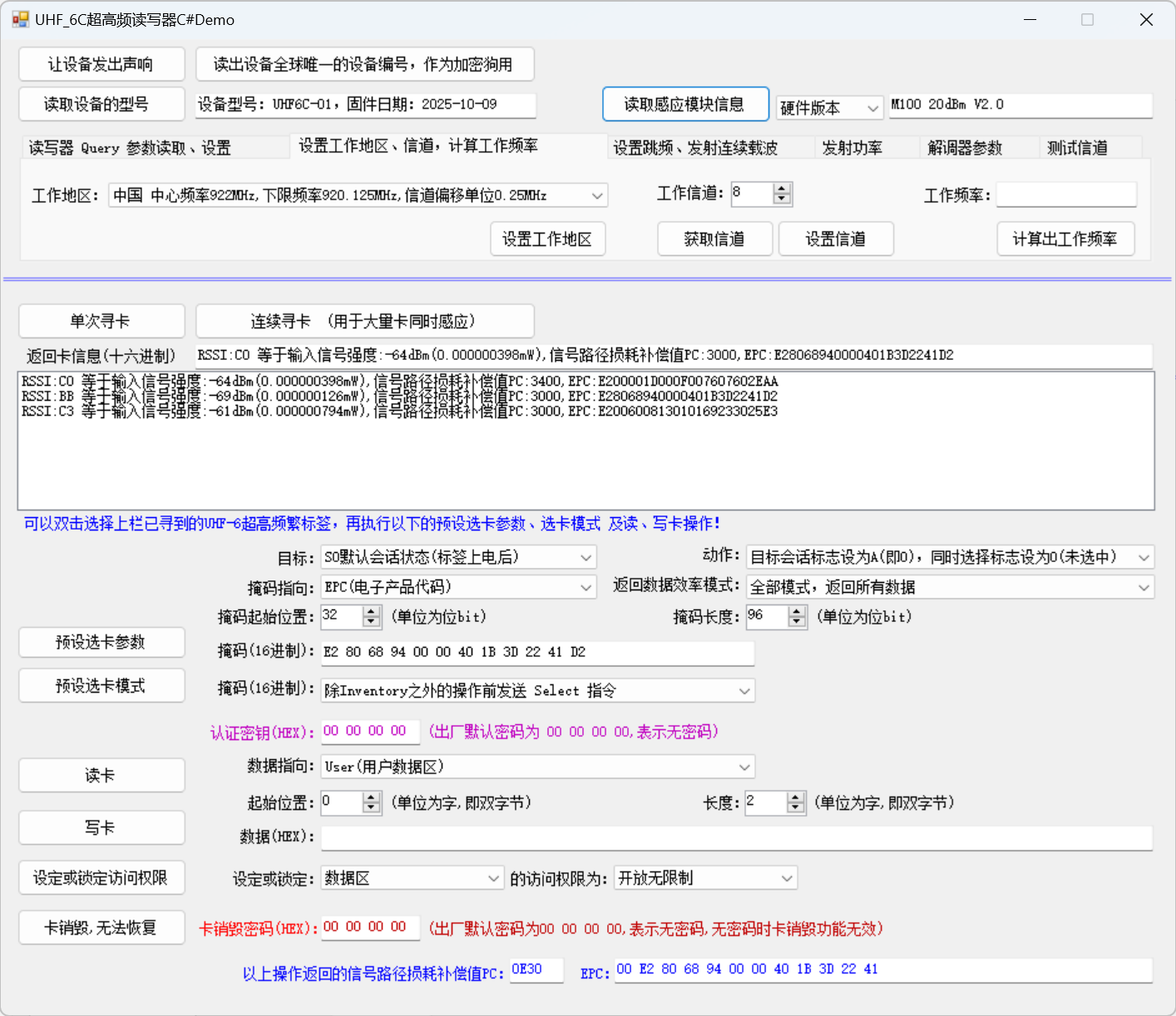Screen dimensions: 1176x1016
Task: Click the 计算出工作频率 button
Action: tap(1065, 239)
